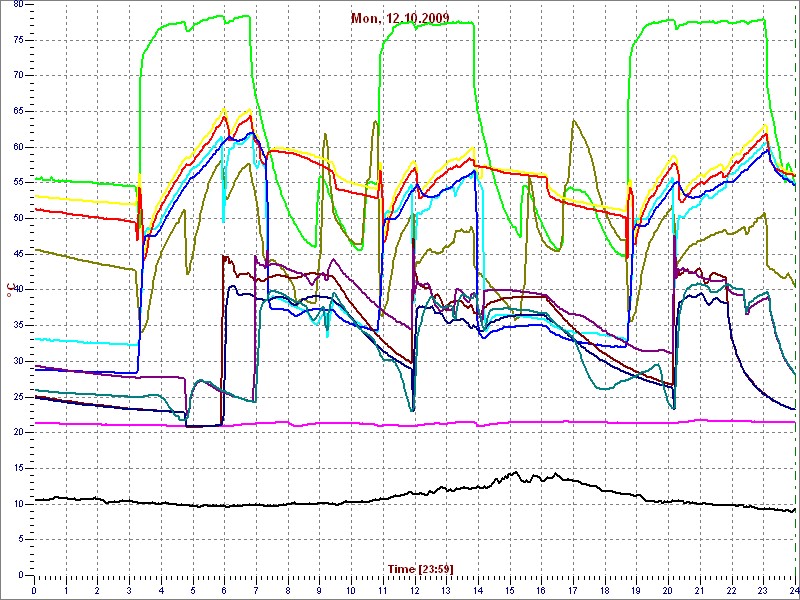Viewport: 800px width, 600px height.
Task: Select the 25 label on the temperature axis
Action: [x=18, y=397]
